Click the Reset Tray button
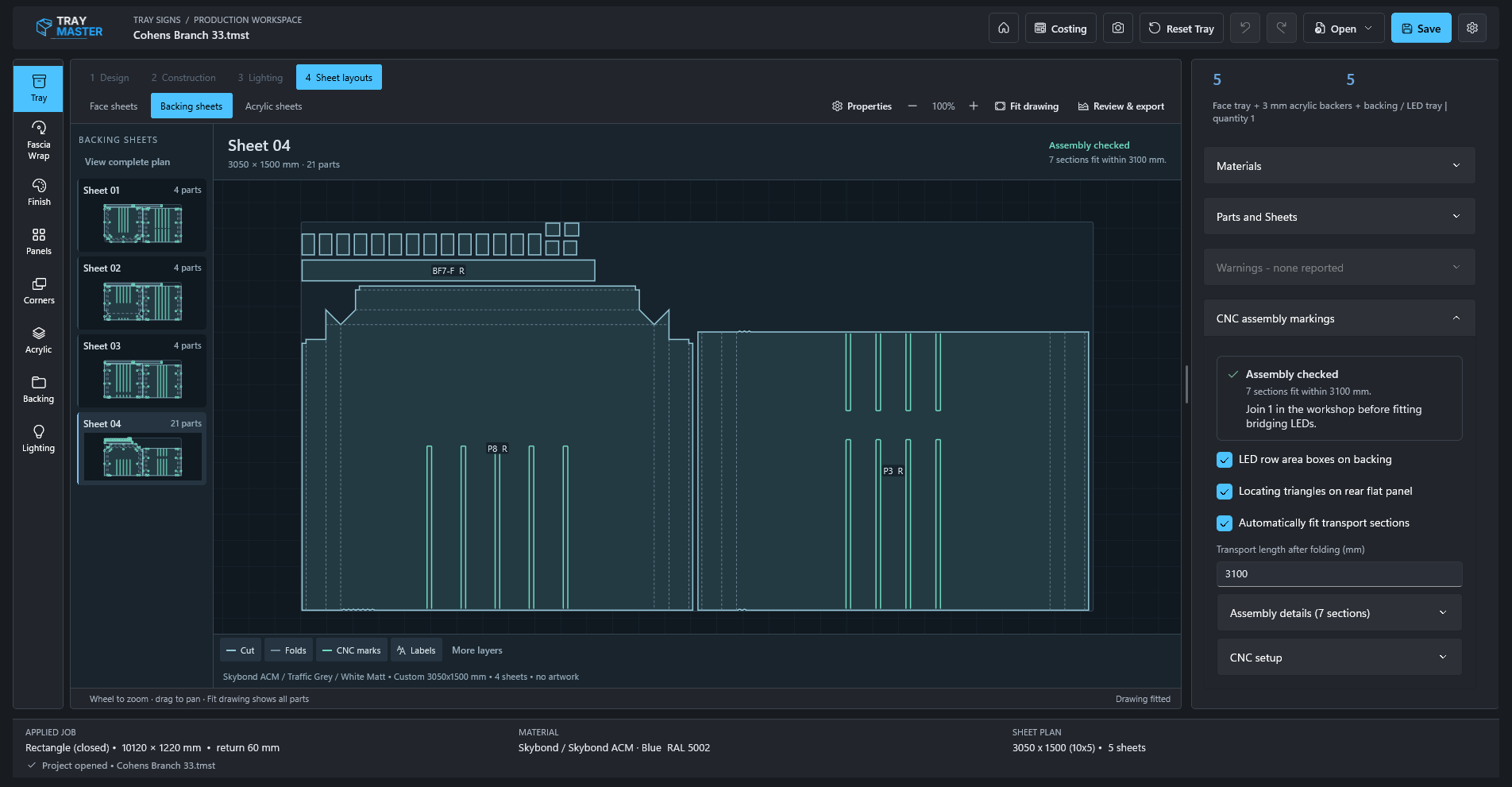This screenshot has width=1512, height=787. 1182,28
